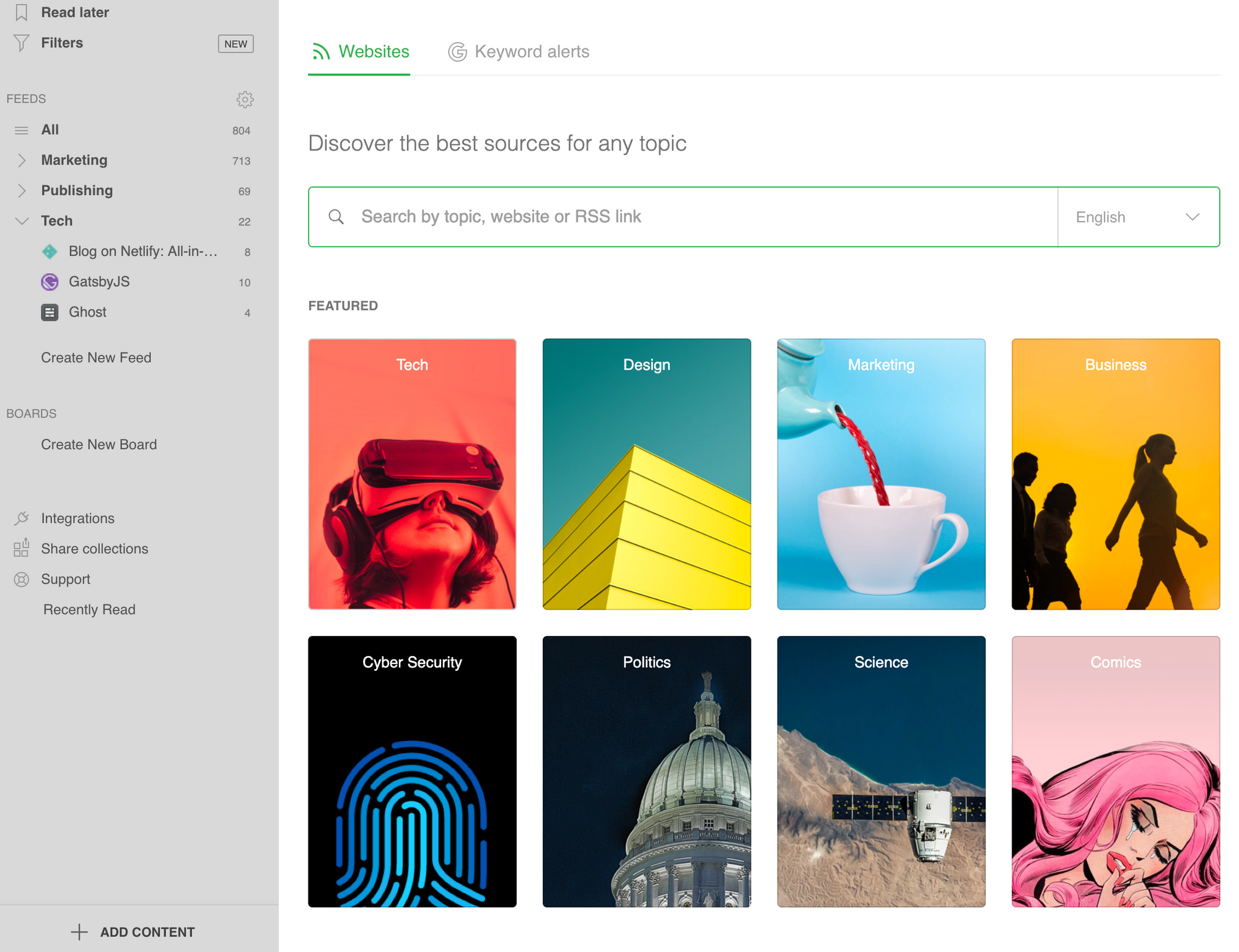Open the English language dropdown
The image size is (1239, 952).
(x=1137, y=217)
